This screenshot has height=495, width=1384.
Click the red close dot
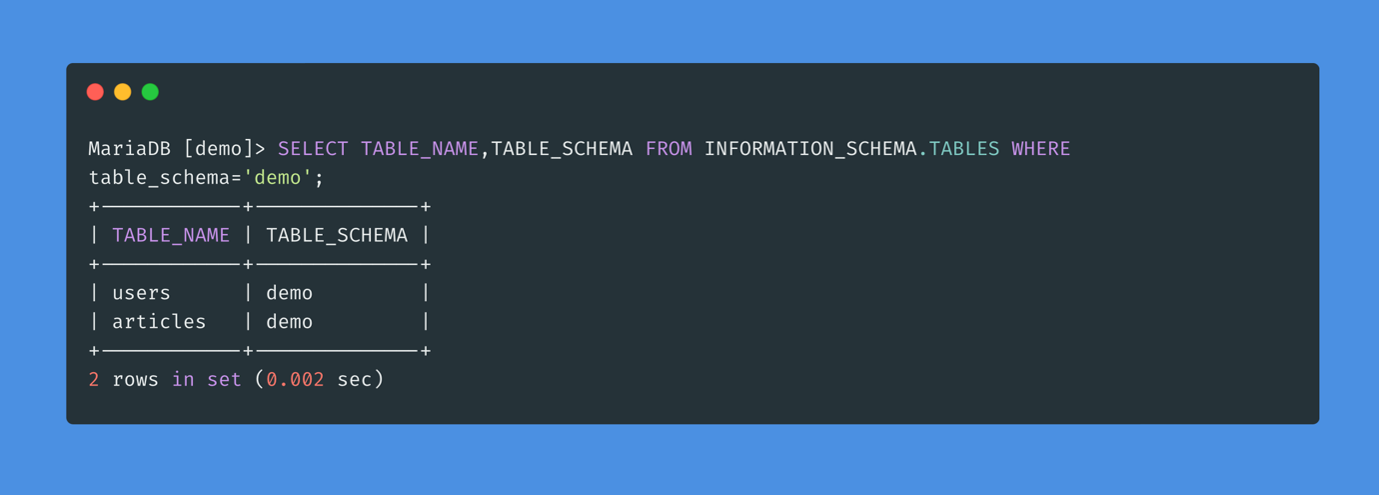point(95,92)
